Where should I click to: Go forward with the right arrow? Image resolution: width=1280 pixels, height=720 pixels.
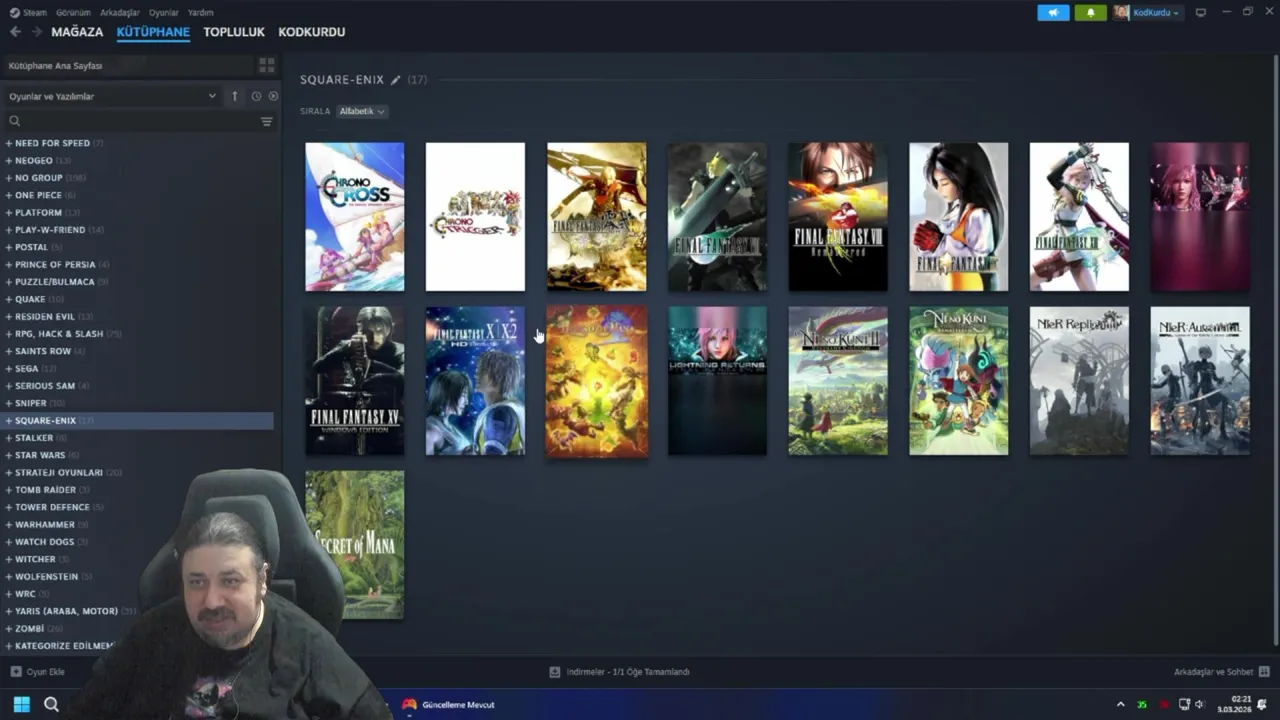(x=36, y=32)
